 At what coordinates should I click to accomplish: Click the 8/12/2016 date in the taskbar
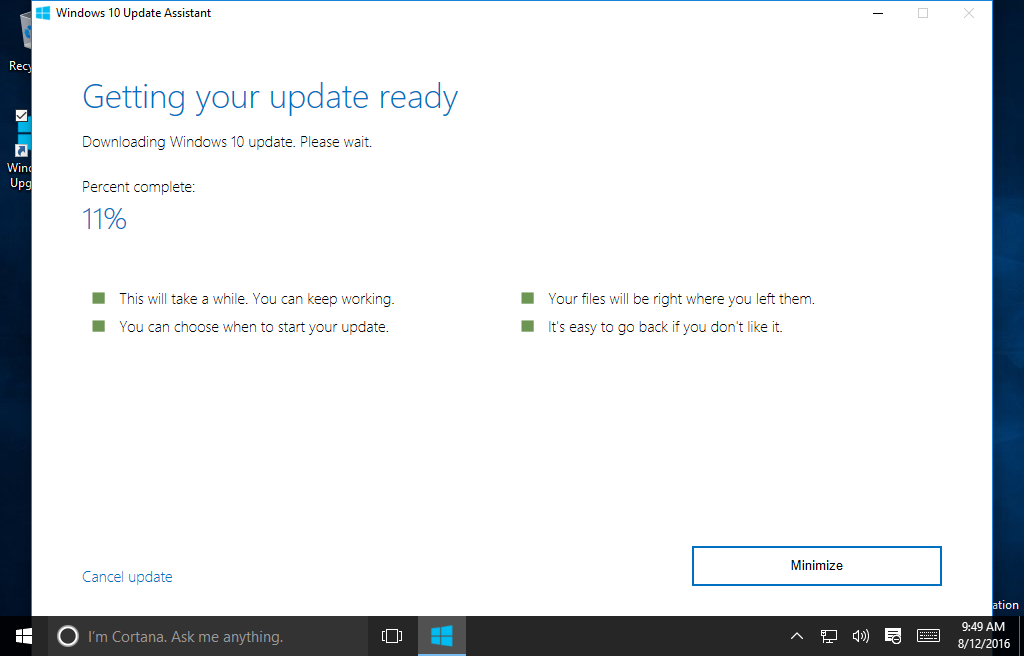(984, 644)
